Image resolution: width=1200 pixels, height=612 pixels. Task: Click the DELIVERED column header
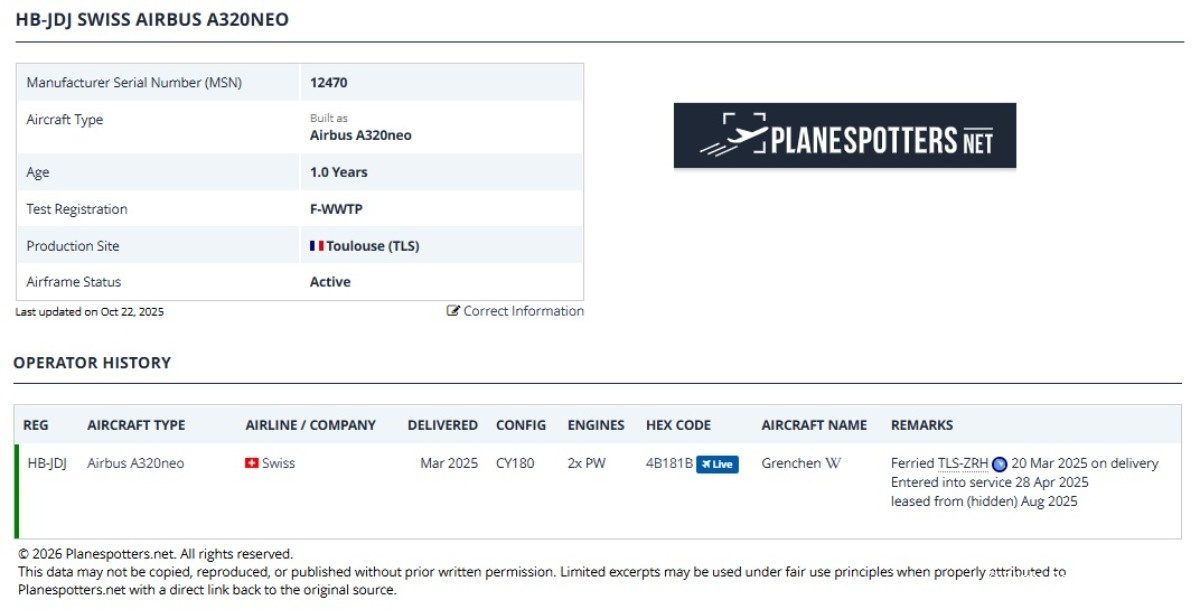(x=442, y=425)
